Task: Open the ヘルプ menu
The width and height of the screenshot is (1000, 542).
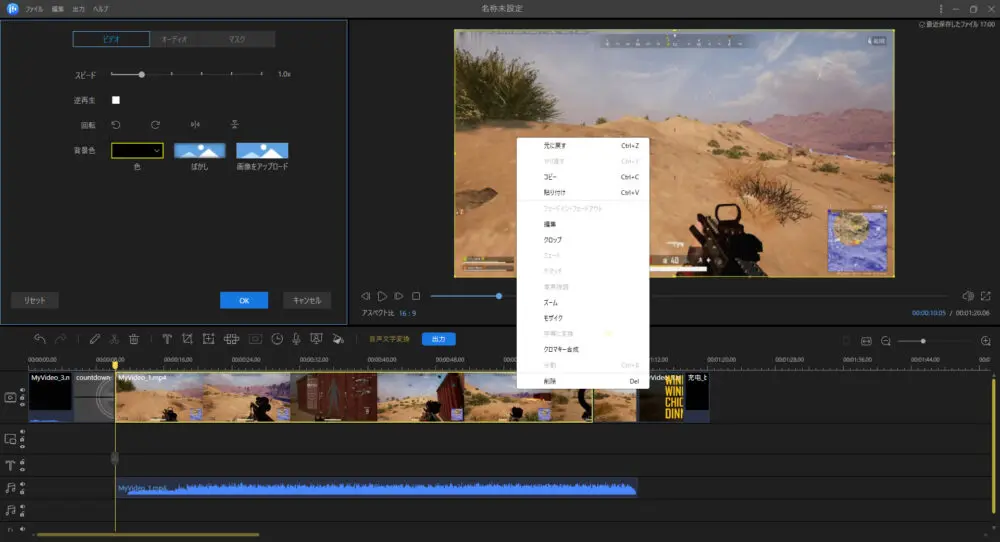Action: click(x=100, y=9)
